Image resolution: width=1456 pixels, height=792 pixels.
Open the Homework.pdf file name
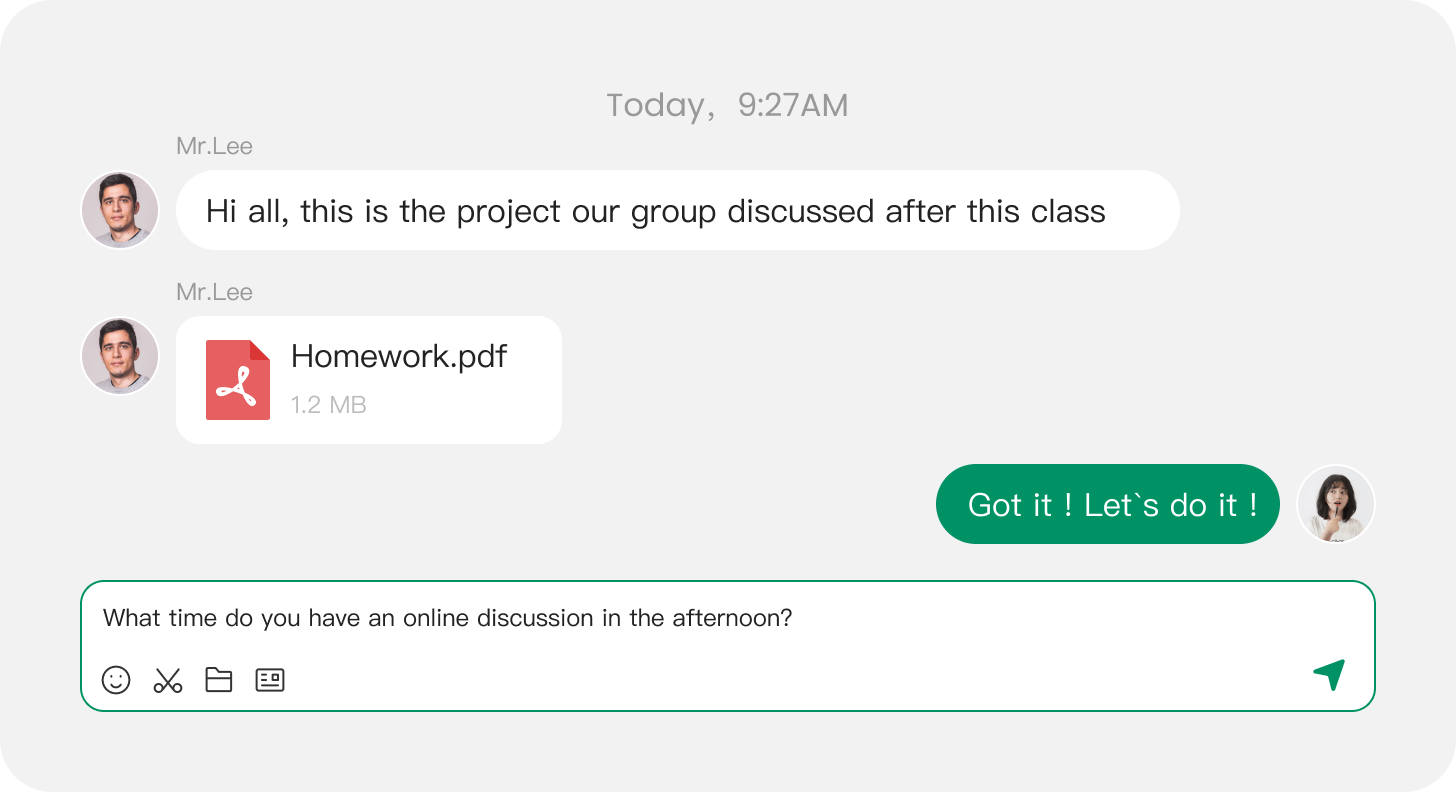[x=399, y=356]
